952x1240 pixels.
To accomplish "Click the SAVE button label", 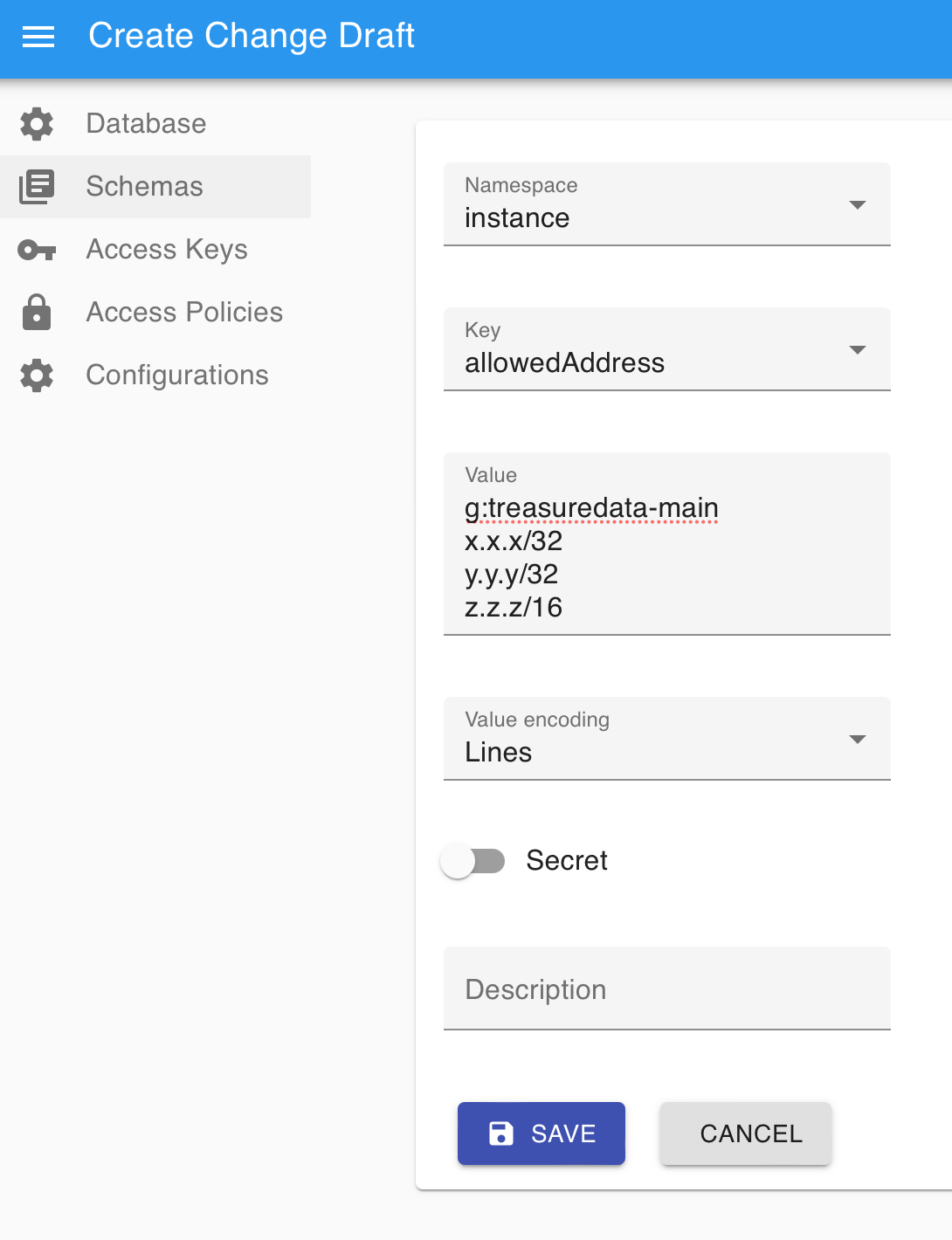I will coord(563,1133).
